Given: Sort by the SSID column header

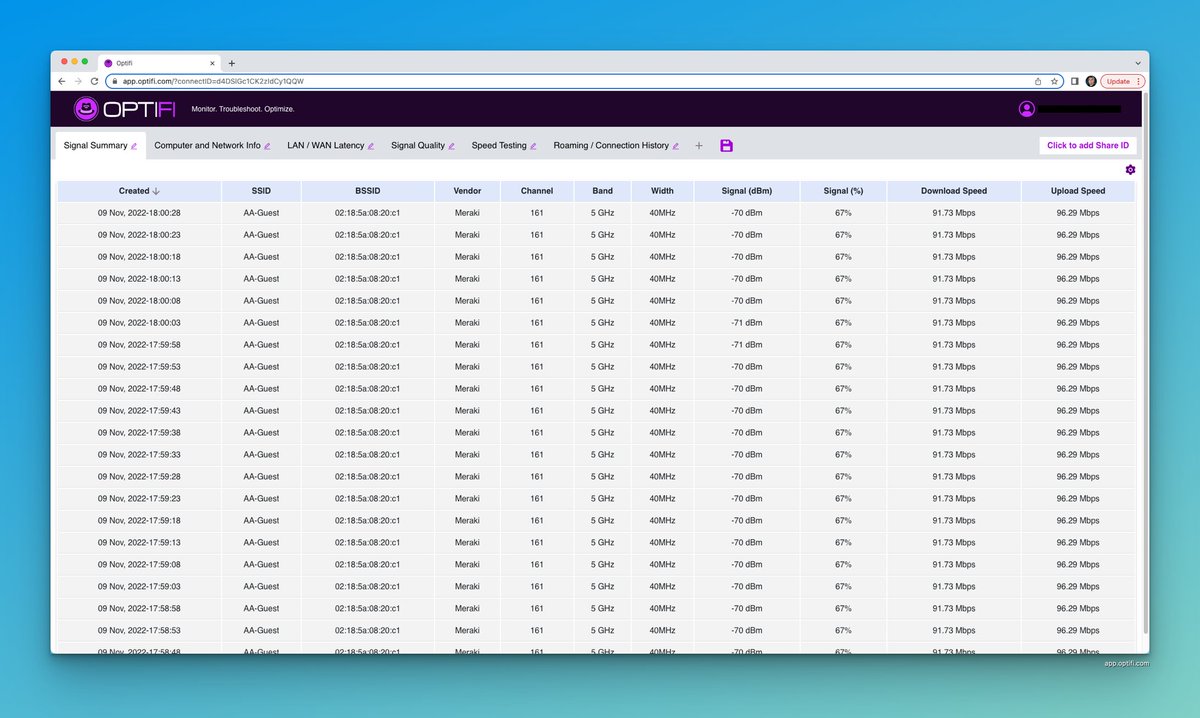Looking at the screenshot, I should tap(261, 191).
